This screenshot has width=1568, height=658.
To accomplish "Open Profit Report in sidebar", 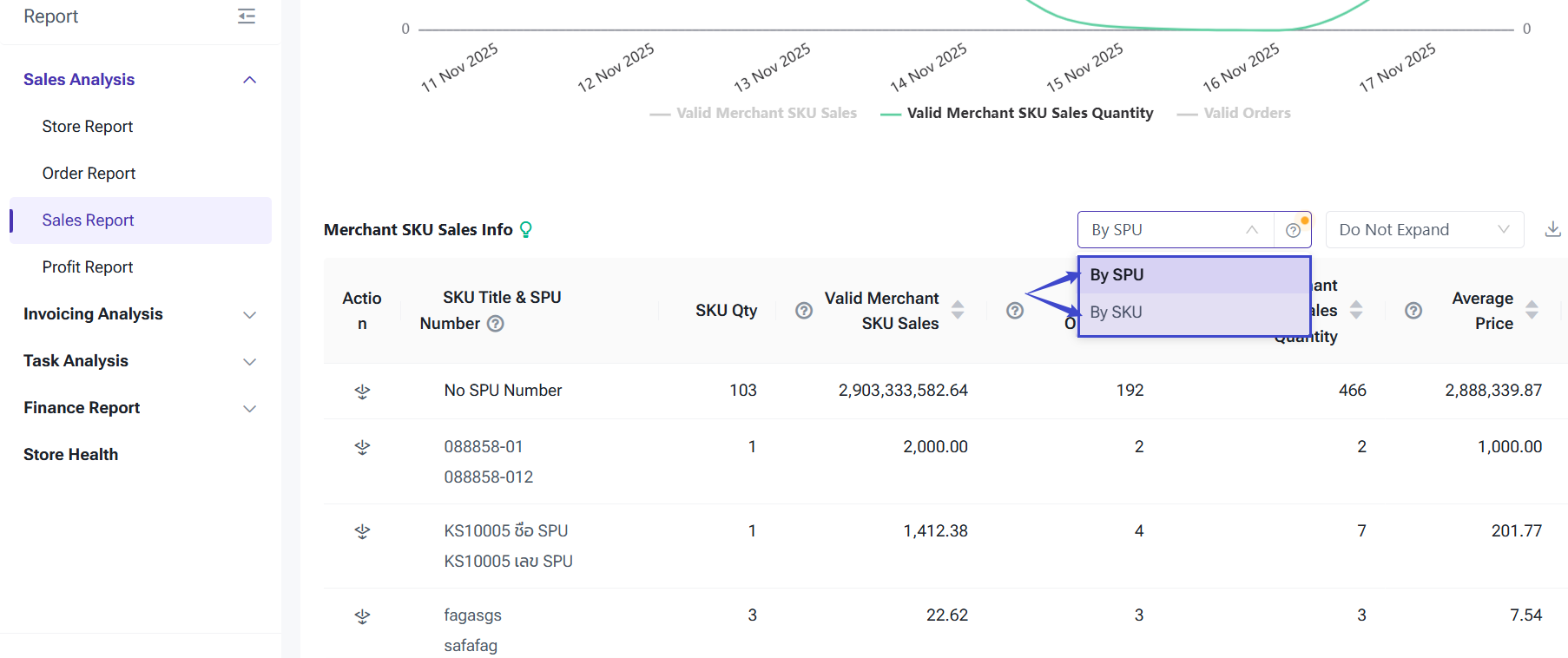I will click(88, 267).
